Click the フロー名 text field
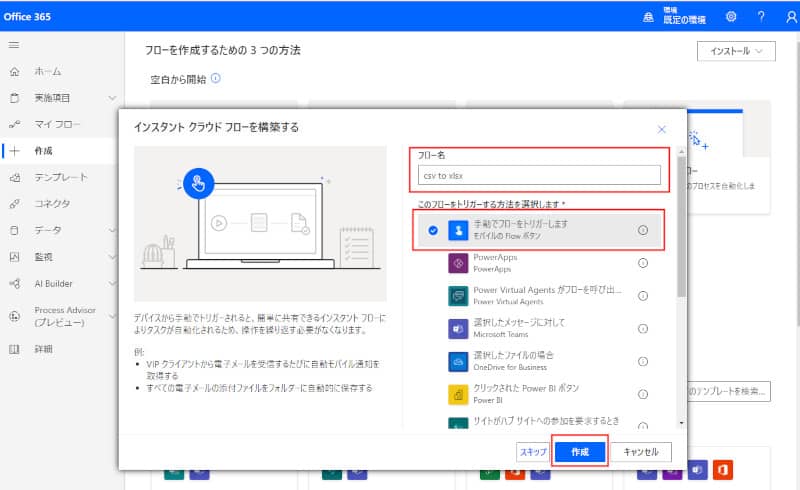800x490 pixels. click(x=539, y=176)
